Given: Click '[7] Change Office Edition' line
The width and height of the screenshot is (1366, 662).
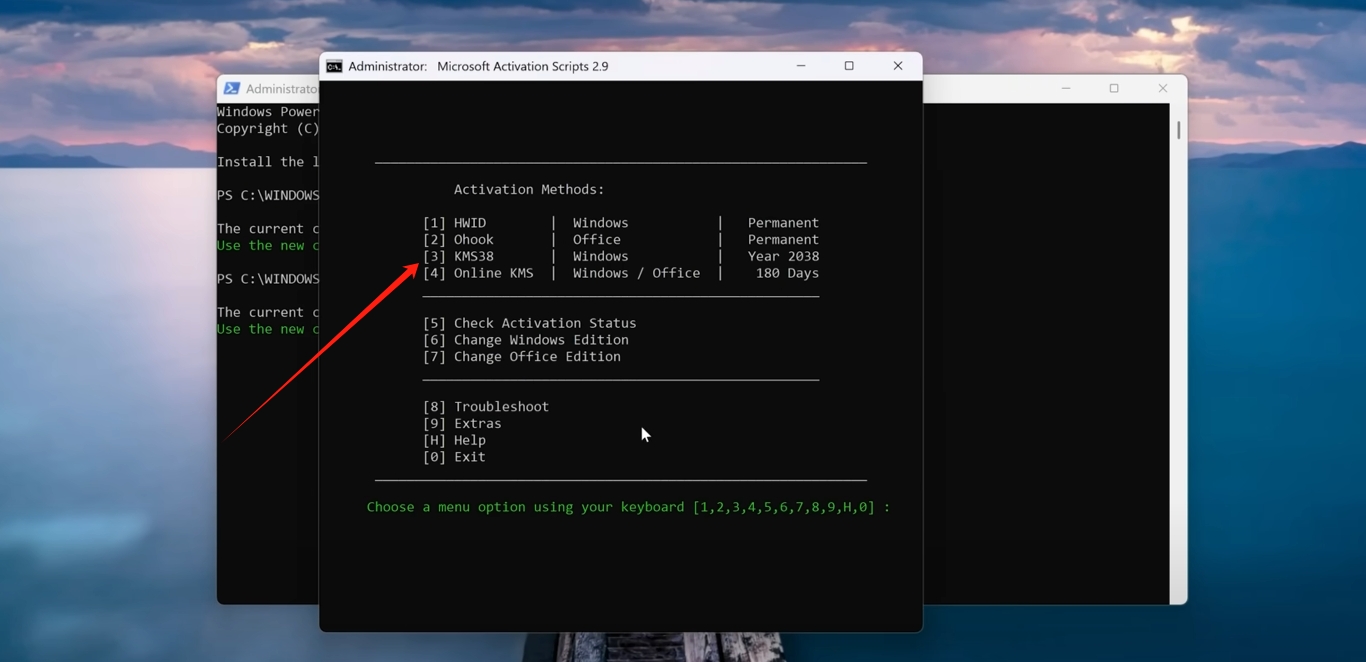Looking at the screenshot, I should click(522, 357).
